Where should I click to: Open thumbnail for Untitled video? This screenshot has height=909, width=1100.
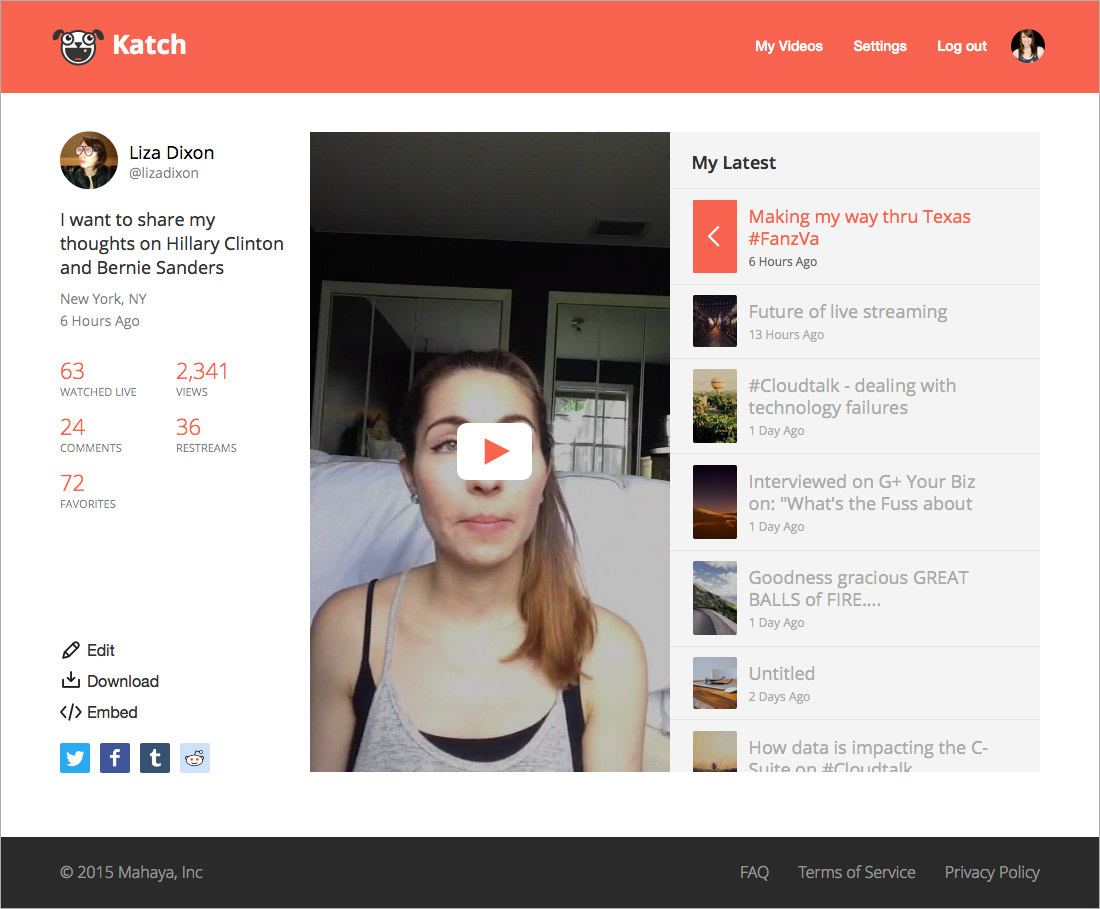715,683
